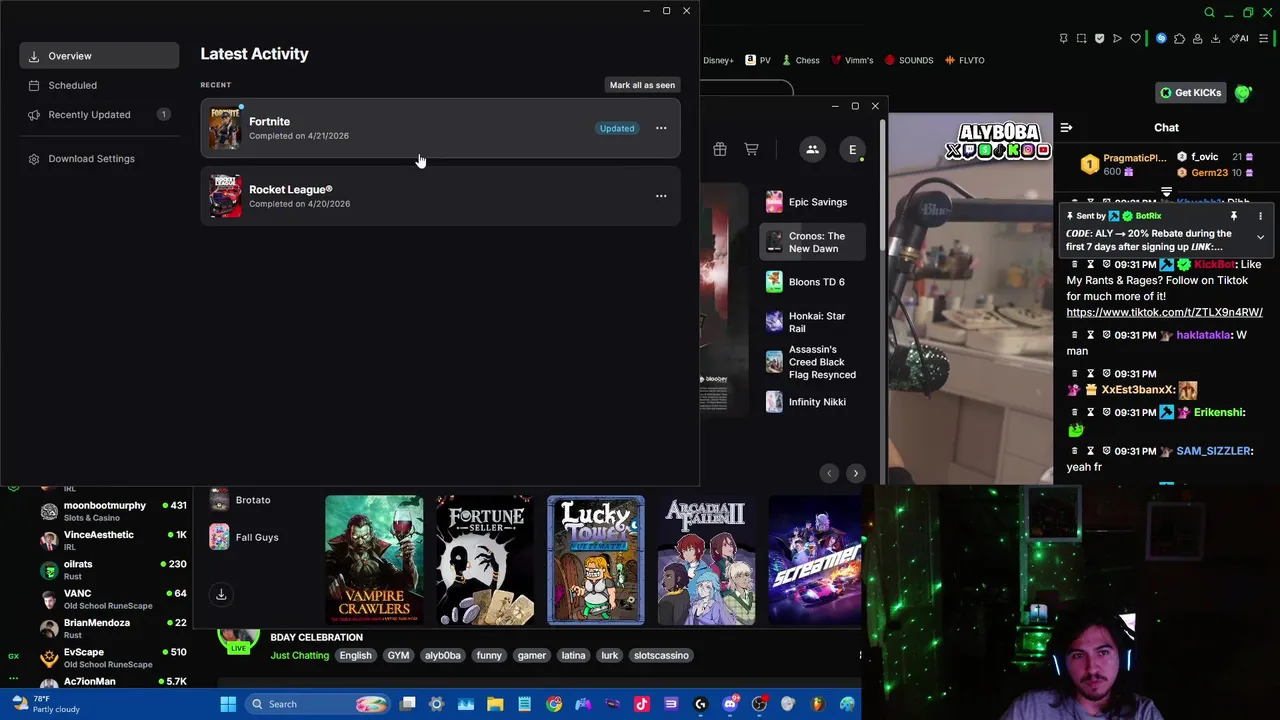
Task: Click the Download Settings gear icon
Action: tap(34, 159)
